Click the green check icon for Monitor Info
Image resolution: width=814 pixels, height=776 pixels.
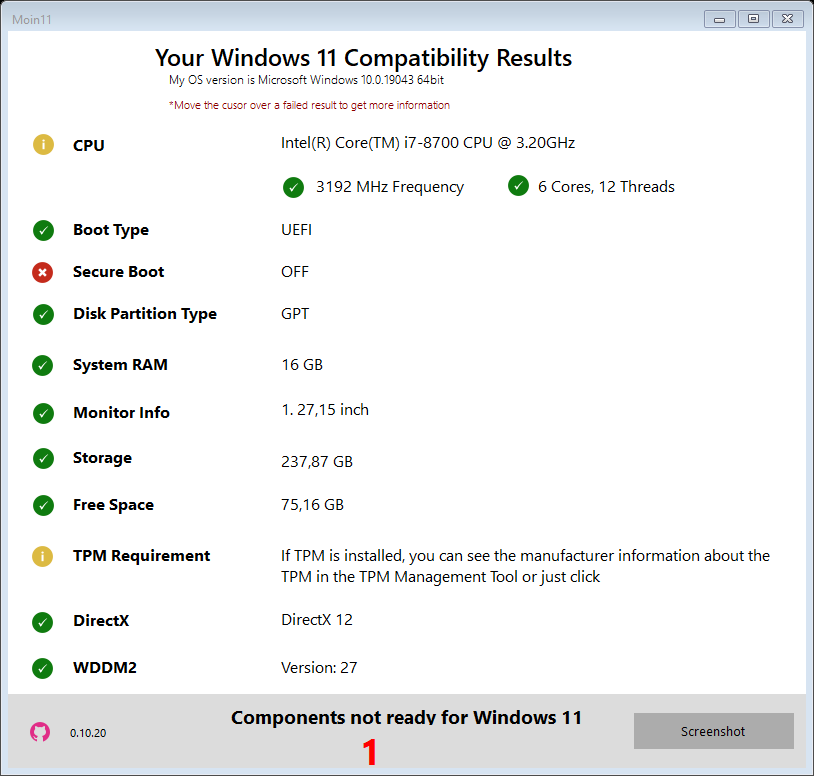43,414
